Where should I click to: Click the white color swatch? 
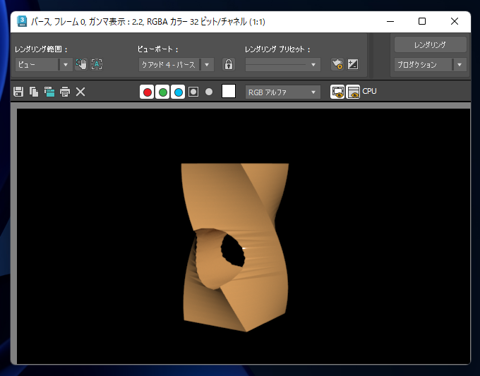pyautogui.click(x=228, y=91)
